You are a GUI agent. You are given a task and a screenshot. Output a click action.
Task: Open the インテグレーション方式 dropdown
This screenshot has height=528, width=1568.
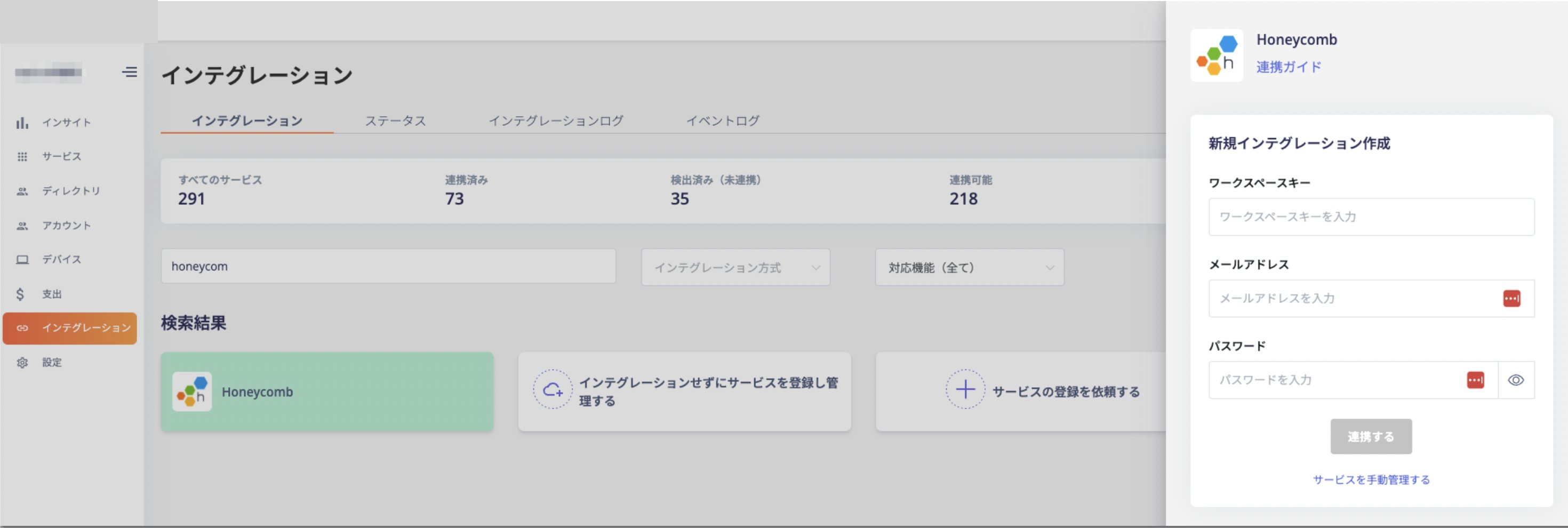[735, 267]
